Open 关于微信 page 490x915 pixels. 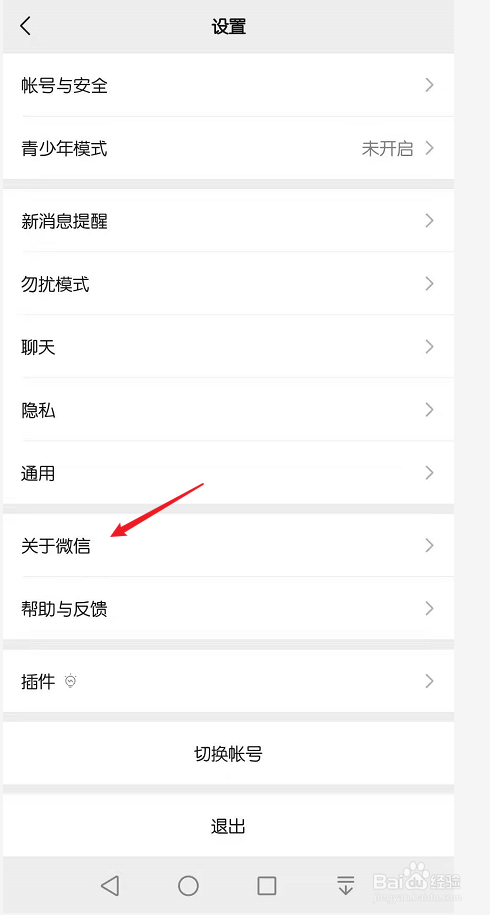(229, 546)
